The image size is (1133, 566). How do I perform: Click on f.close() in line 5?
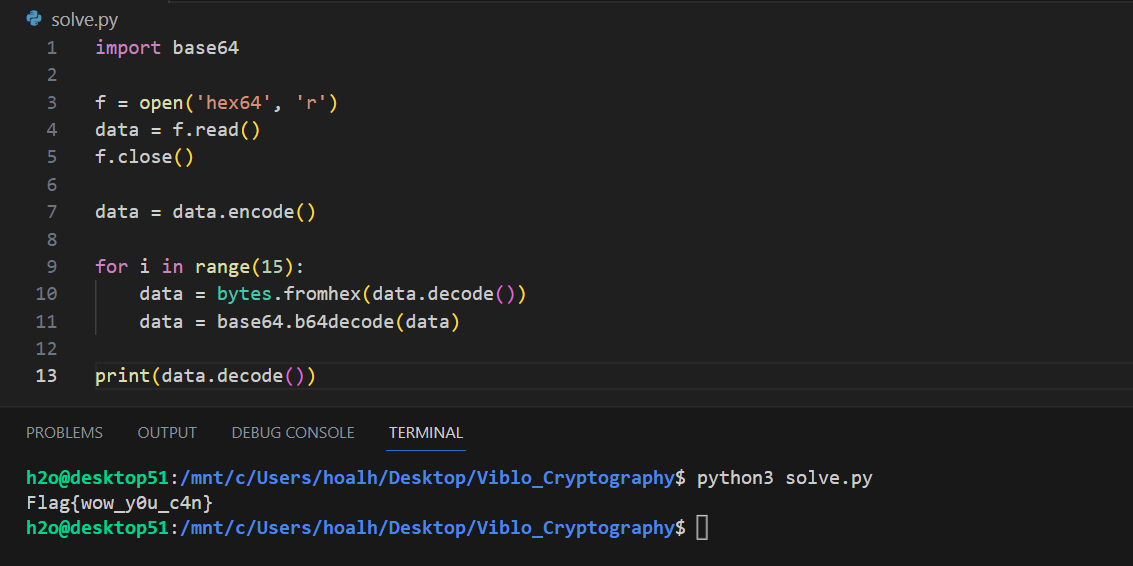tap(144, 157)
